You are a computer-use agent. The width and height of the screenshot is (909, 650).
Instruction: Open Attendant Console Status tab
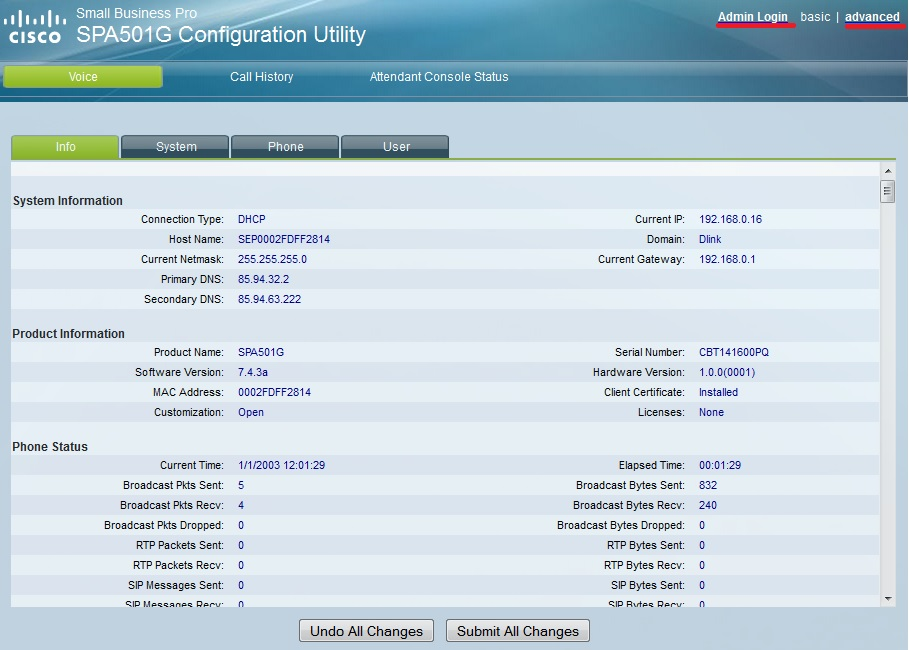[439, 77]
